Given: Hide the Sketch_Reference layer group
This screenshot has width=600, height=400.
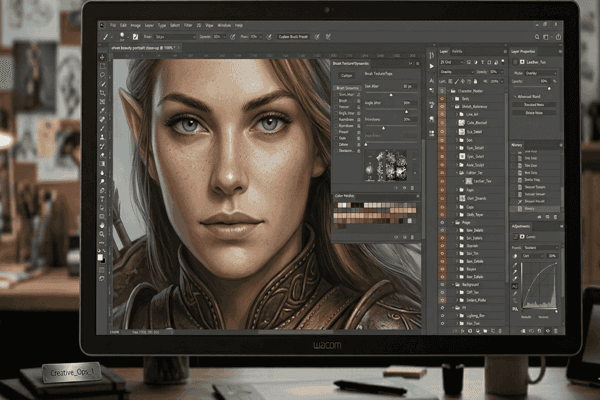Looking at the screenshot, I should tap(442, 106).
